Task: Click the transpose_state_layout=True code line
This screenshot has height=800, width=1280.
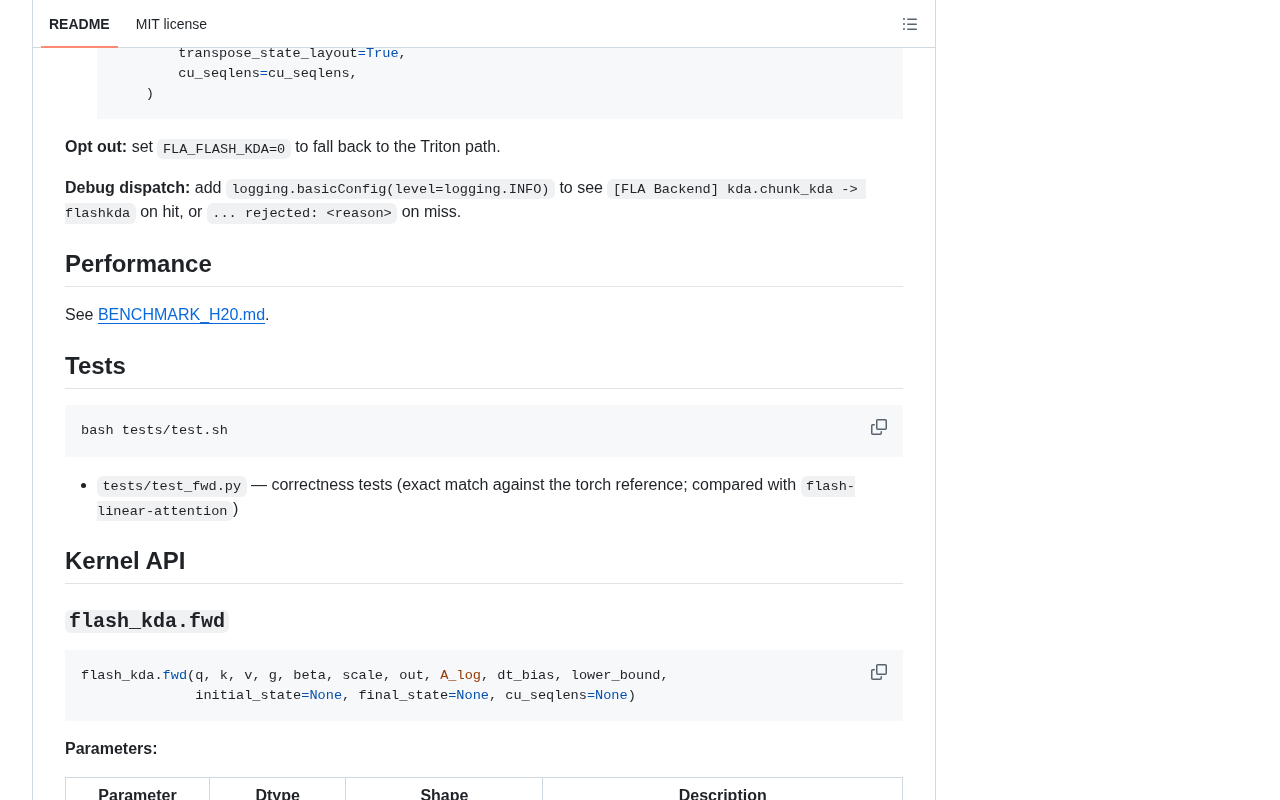Action: (x=292, y=53)
